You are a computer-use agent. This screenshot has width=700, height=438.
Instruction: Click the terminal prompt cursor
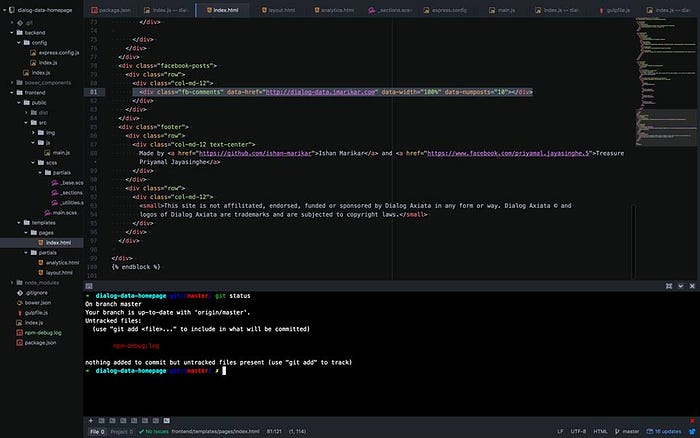224,371
